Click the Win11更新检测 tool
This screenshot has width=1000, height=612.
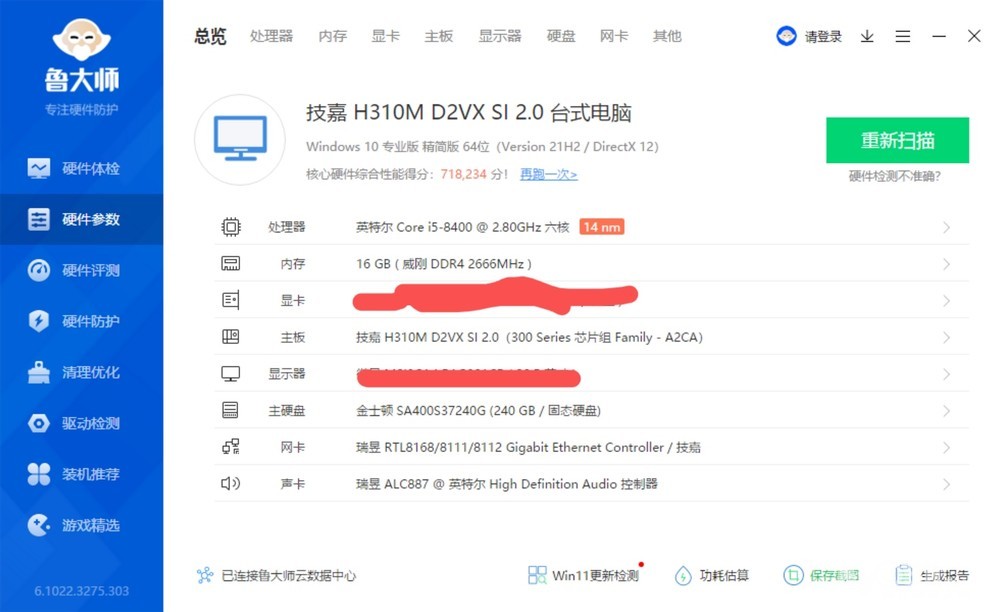coord(584,575)
